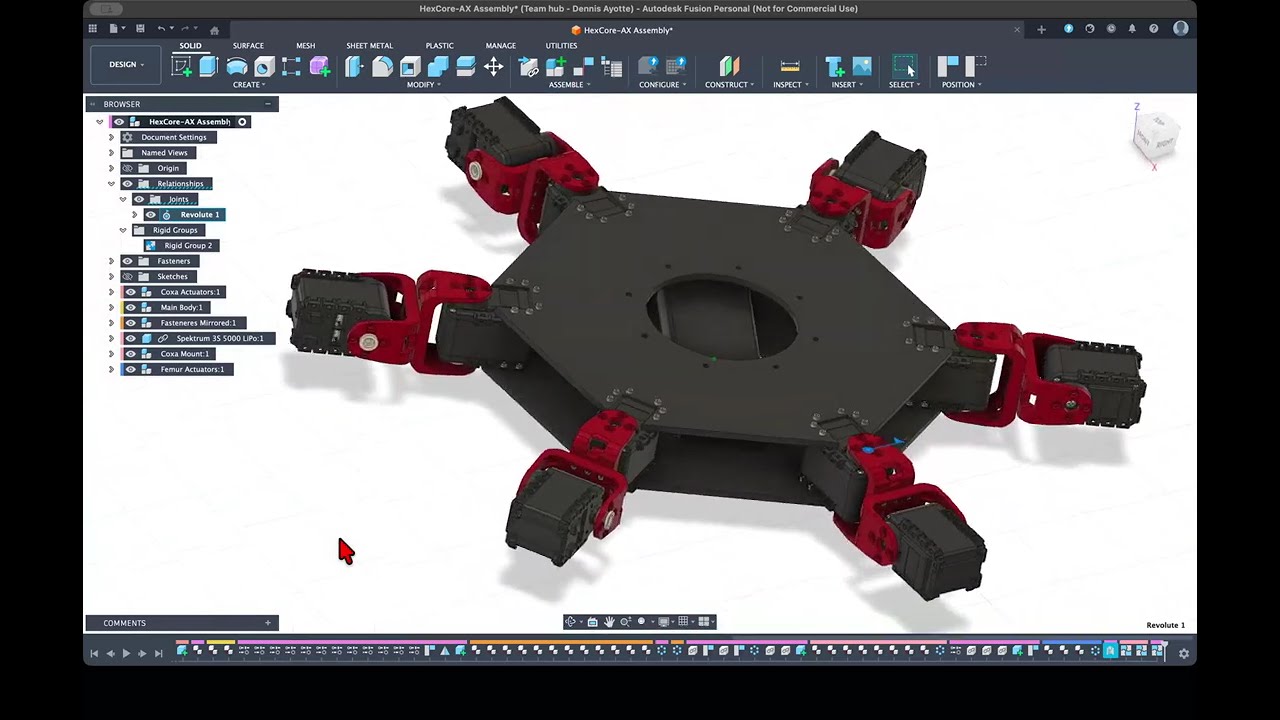Open the Design workspace dropdown
The image size is (1280, 720).
tap(126, 65)
